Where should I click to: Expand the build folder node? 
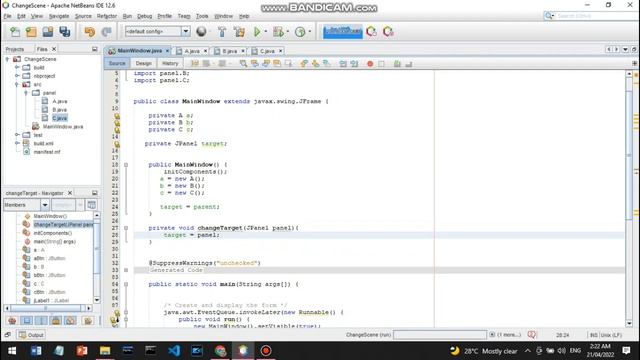(x=17, y=67)
